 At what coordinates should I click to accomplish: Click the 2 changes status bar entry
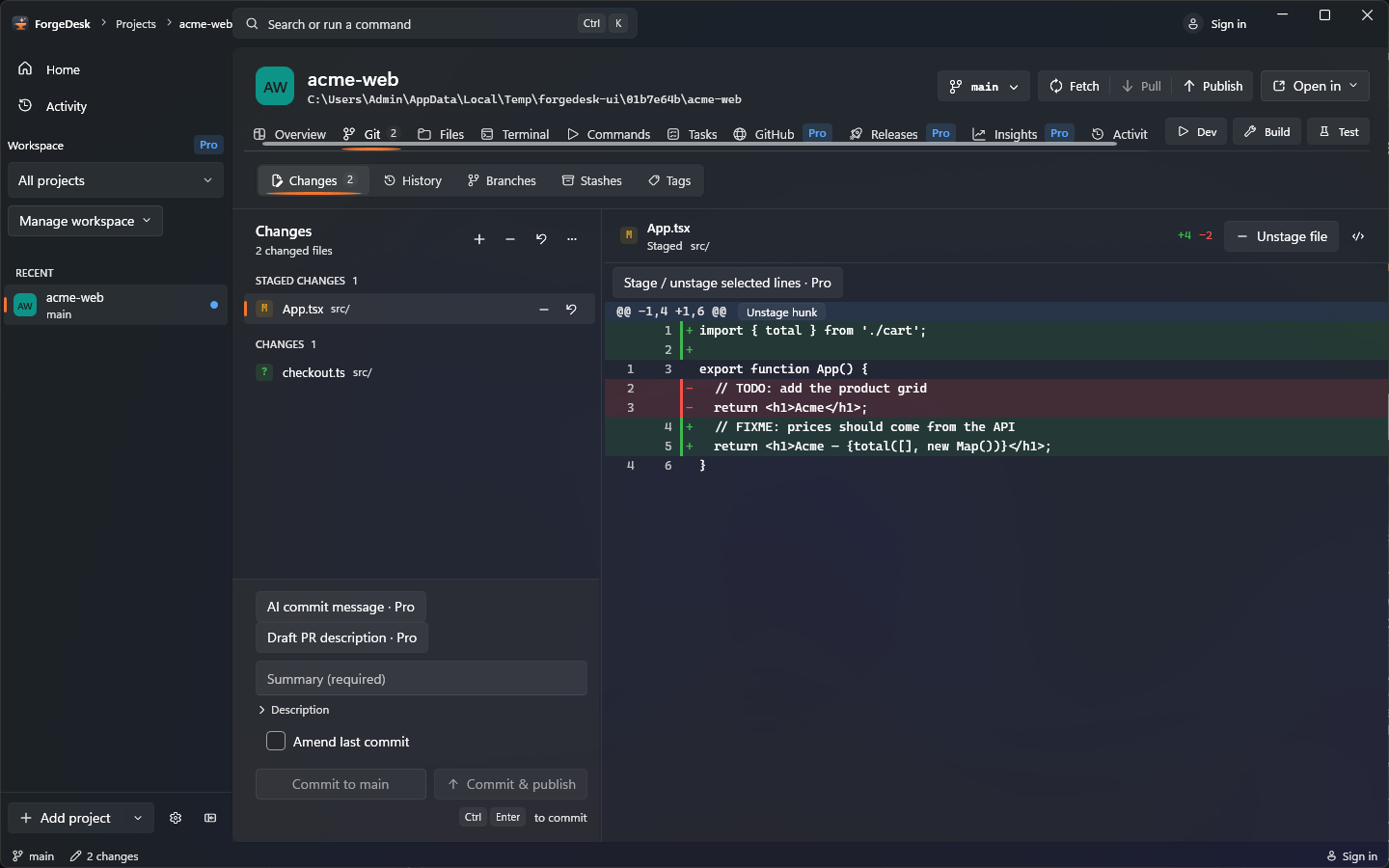(104, 856)
